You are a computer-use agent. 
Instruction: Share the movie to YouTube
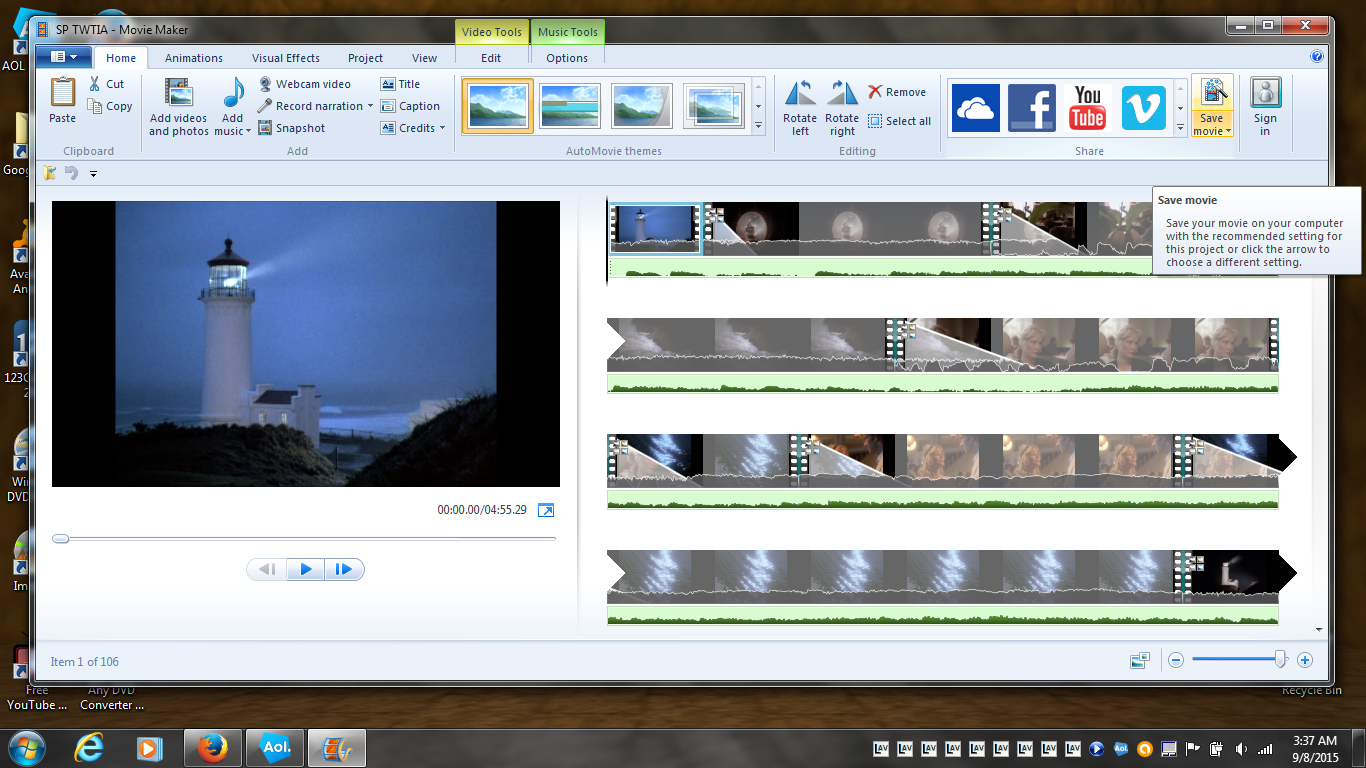1088,108
